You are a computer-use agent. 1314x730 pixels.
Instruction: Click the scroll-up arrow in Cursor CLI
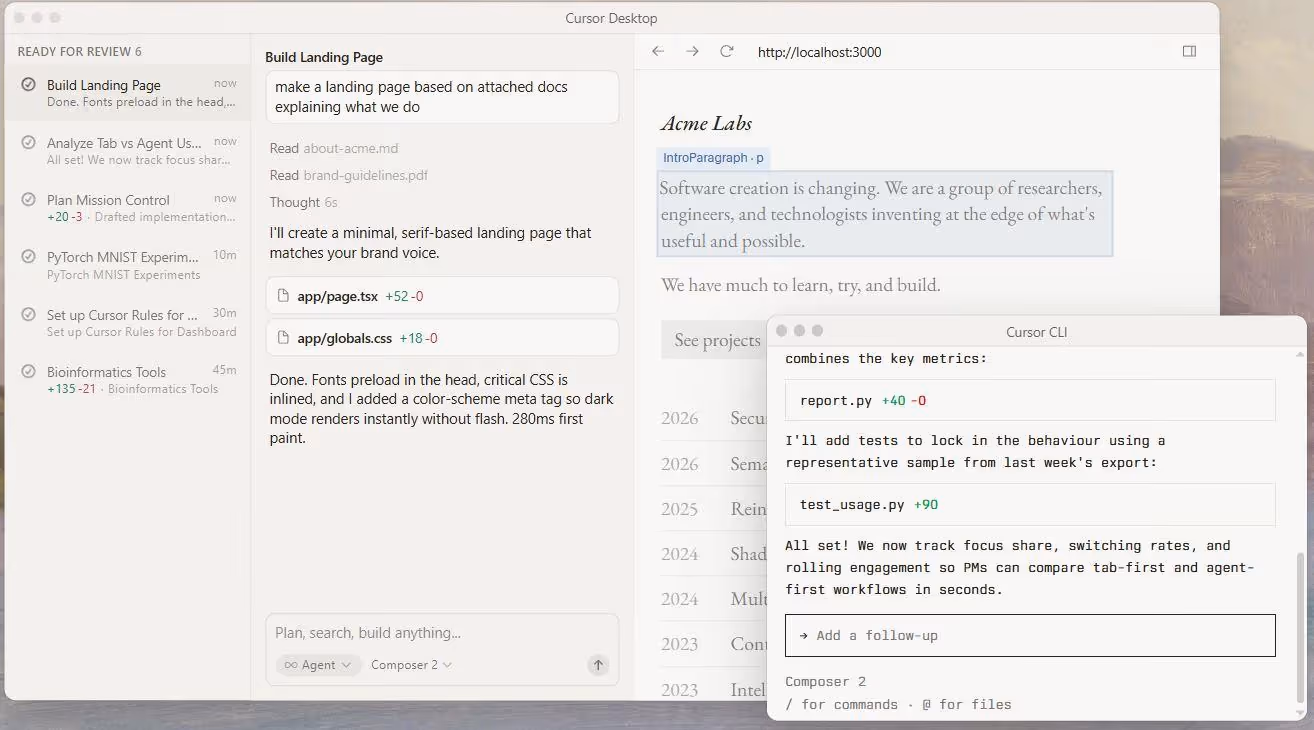(1300, 353)
